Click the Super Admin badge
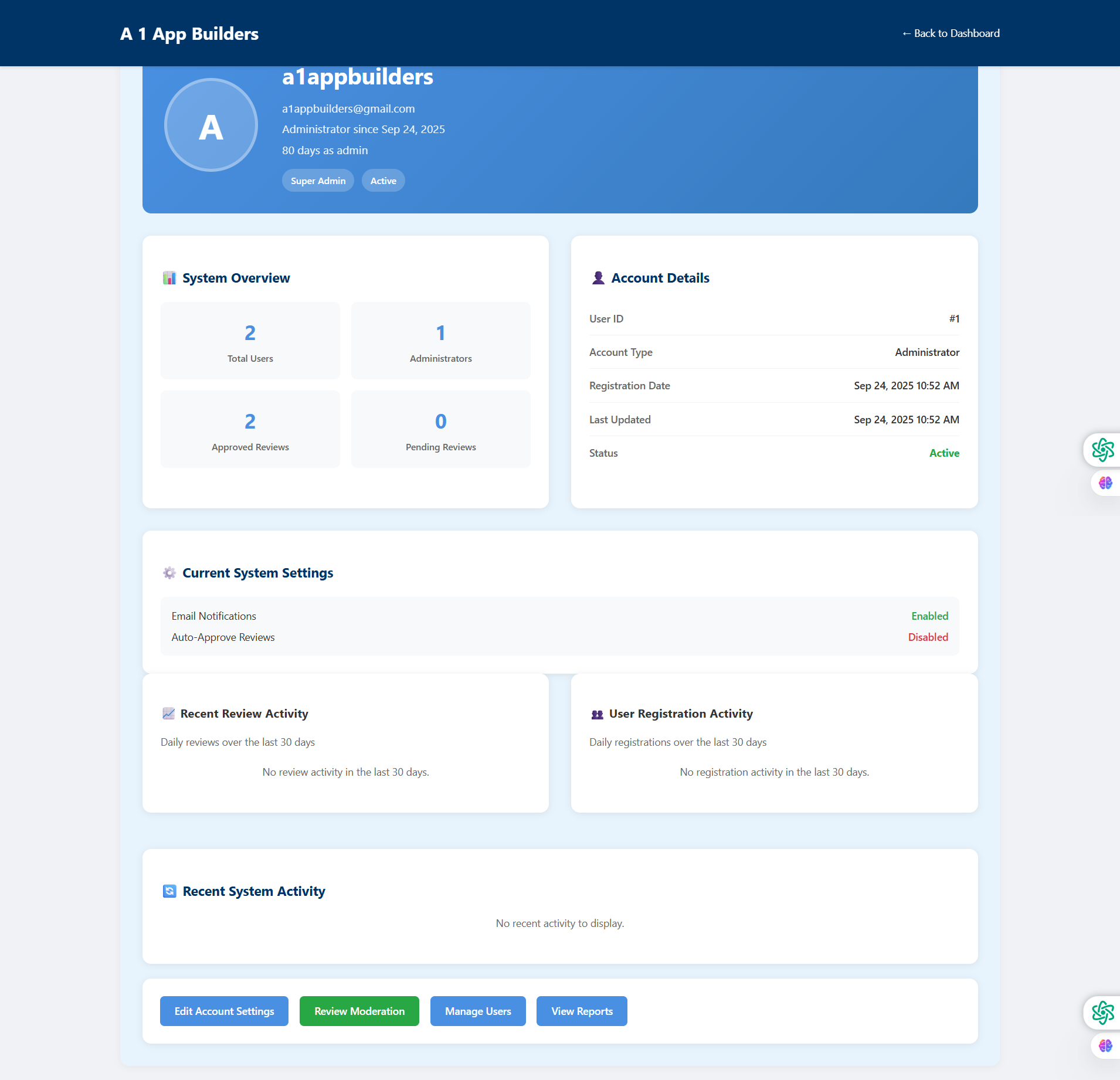This screenshot has height=1080, width=1120. point(318,181)
